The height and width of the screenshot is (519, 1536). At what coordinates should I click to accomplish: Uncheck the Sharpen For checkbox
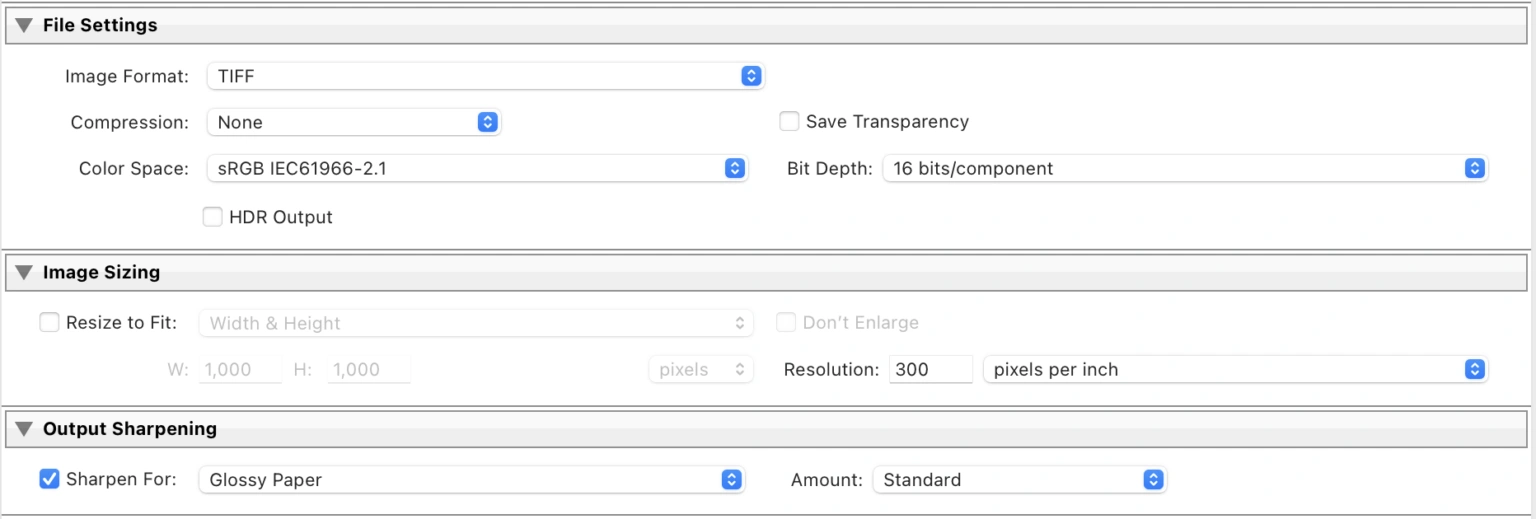click(49, 479)
